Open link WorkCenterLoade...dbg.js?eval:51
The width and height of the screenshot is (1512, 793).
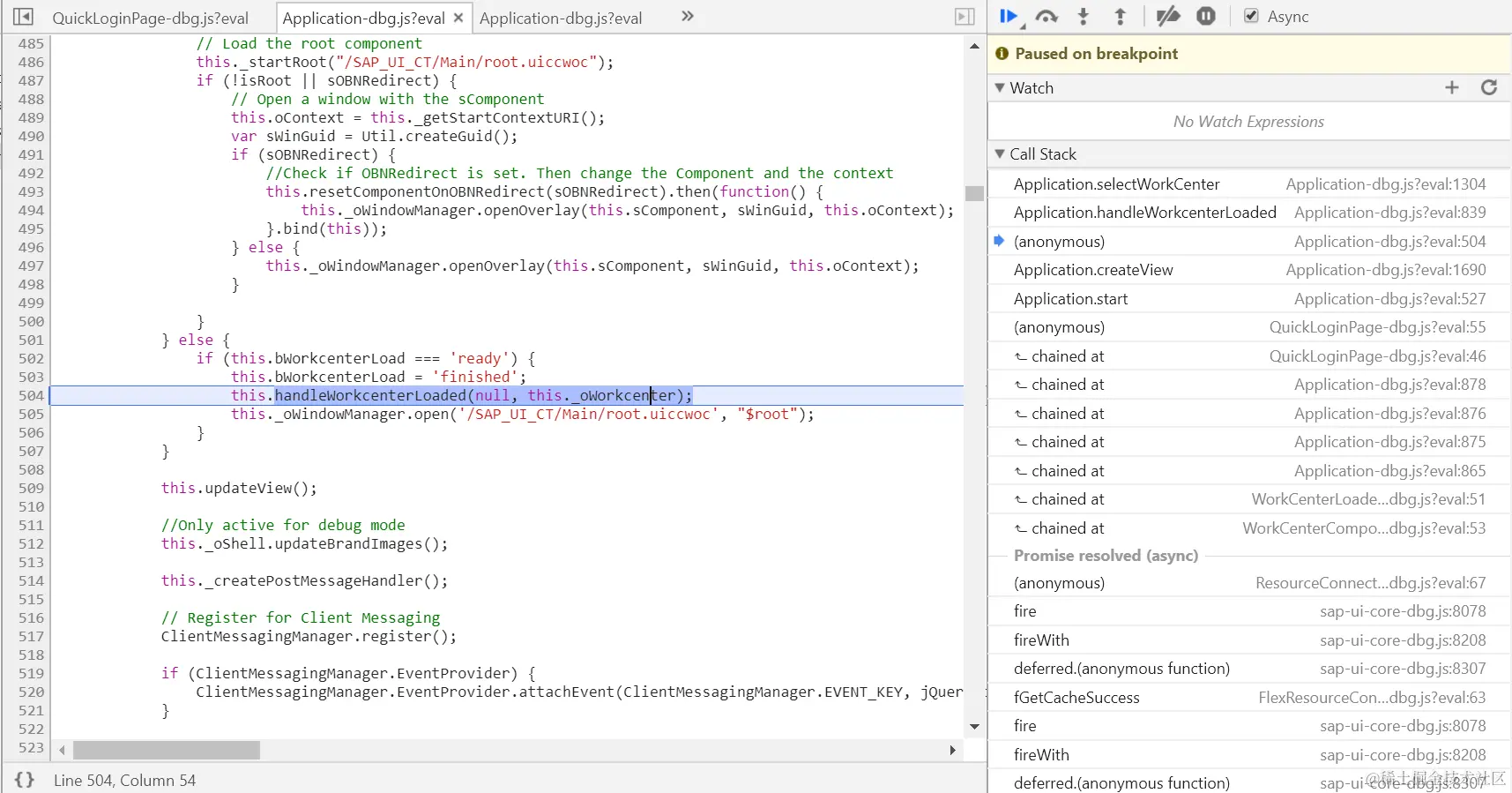[x=1368, y=499]
